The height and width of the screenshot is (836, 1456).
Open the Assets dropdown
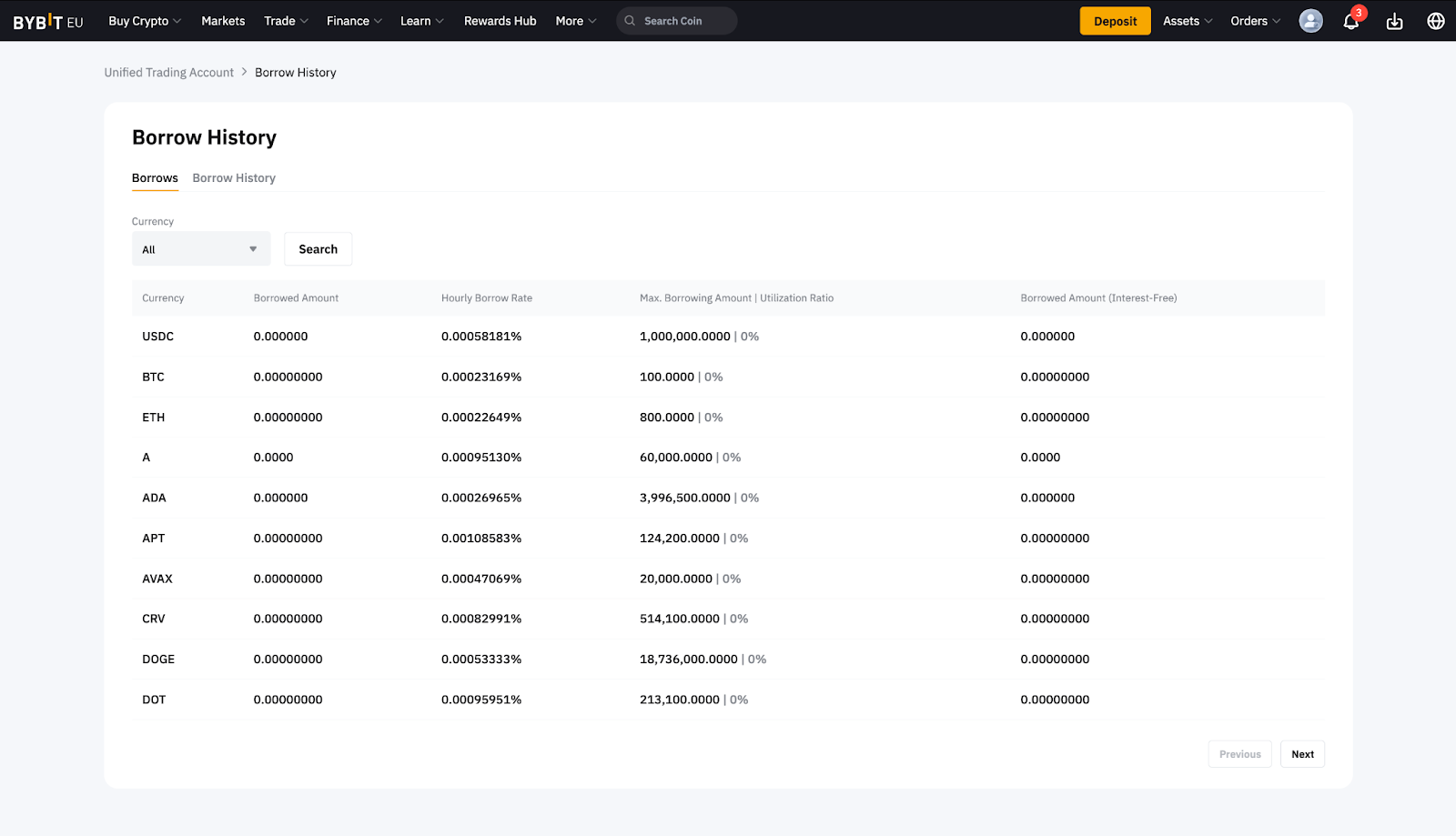[x=1187, y=21]
